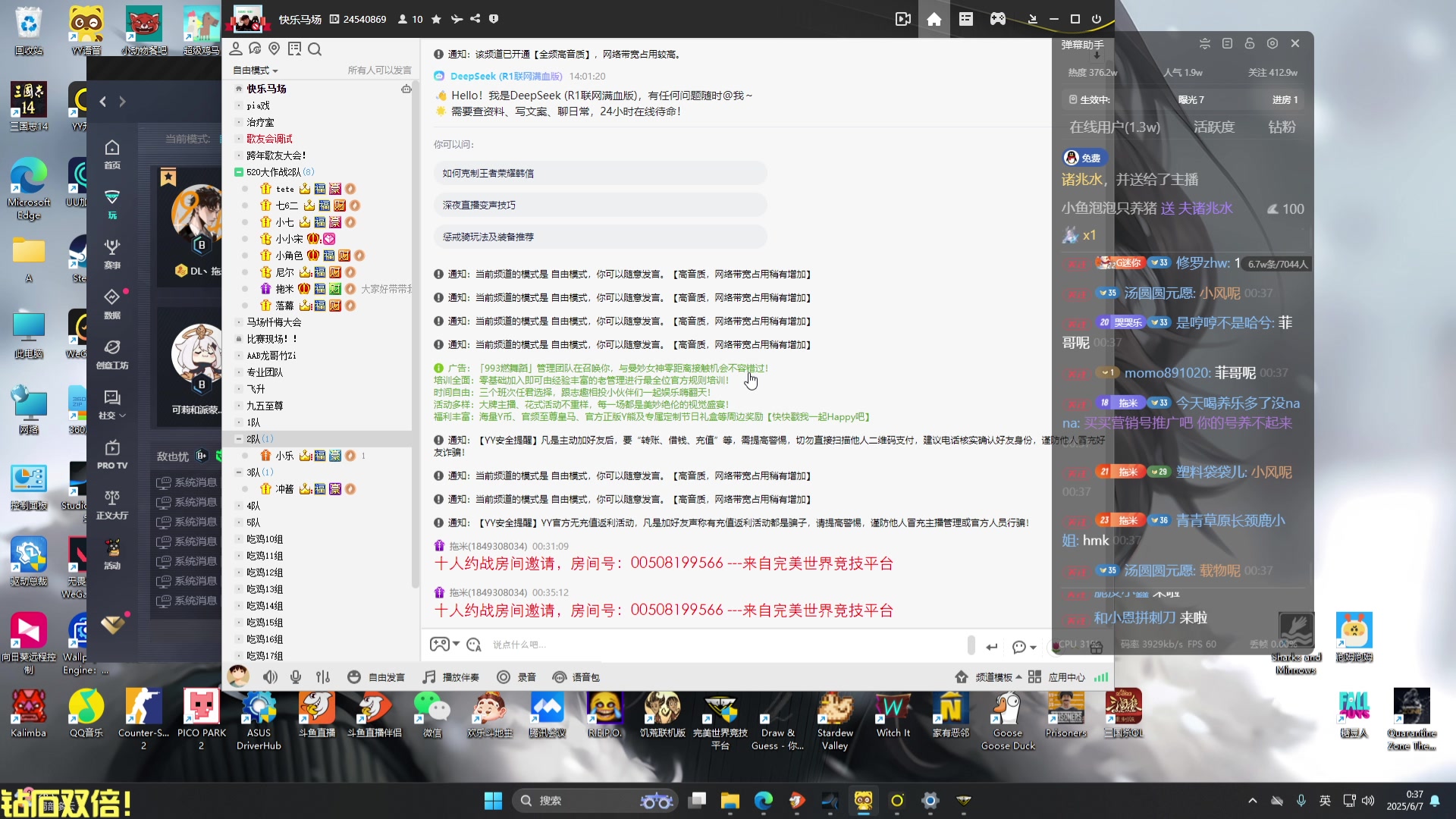Open the YY home tab icon
The image size is (1456, 819).
tap(934, 19)
